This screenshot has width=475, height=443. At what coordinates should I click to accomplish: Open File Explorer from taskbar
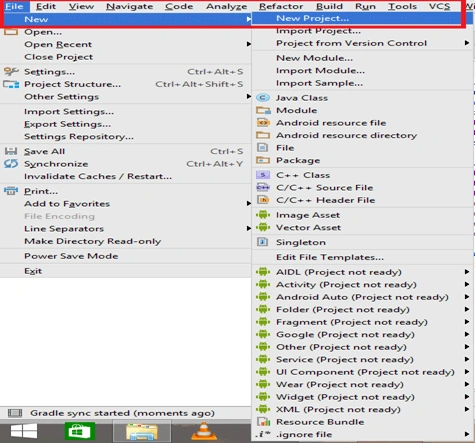tap(142, 431)
